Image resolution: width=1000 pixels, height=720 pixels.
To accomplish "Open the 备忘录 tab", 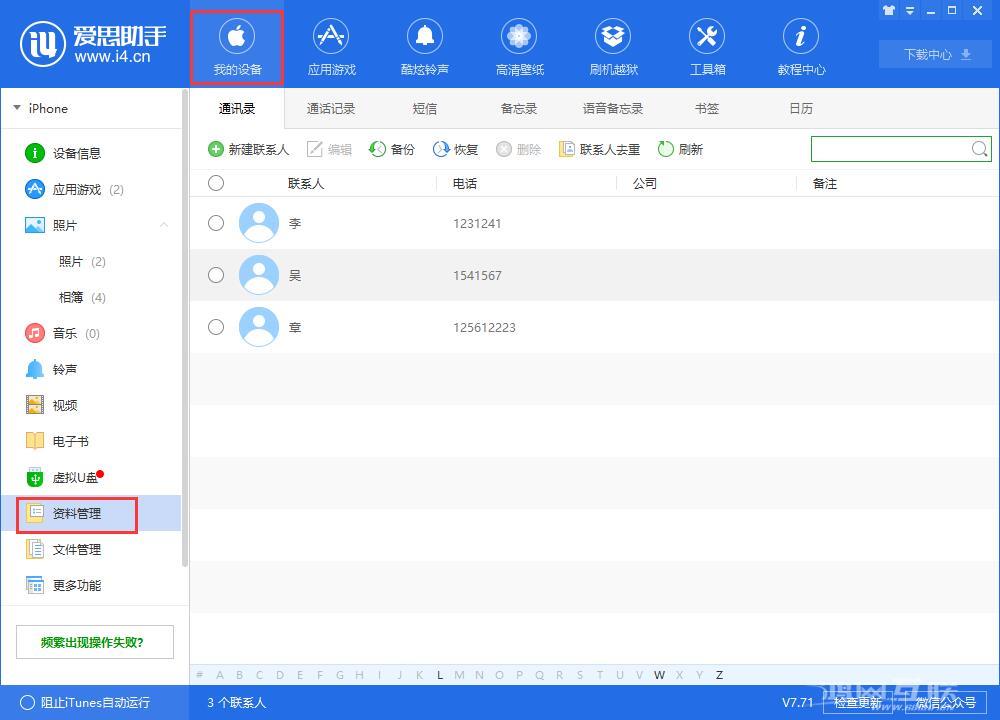I will 518,108.
